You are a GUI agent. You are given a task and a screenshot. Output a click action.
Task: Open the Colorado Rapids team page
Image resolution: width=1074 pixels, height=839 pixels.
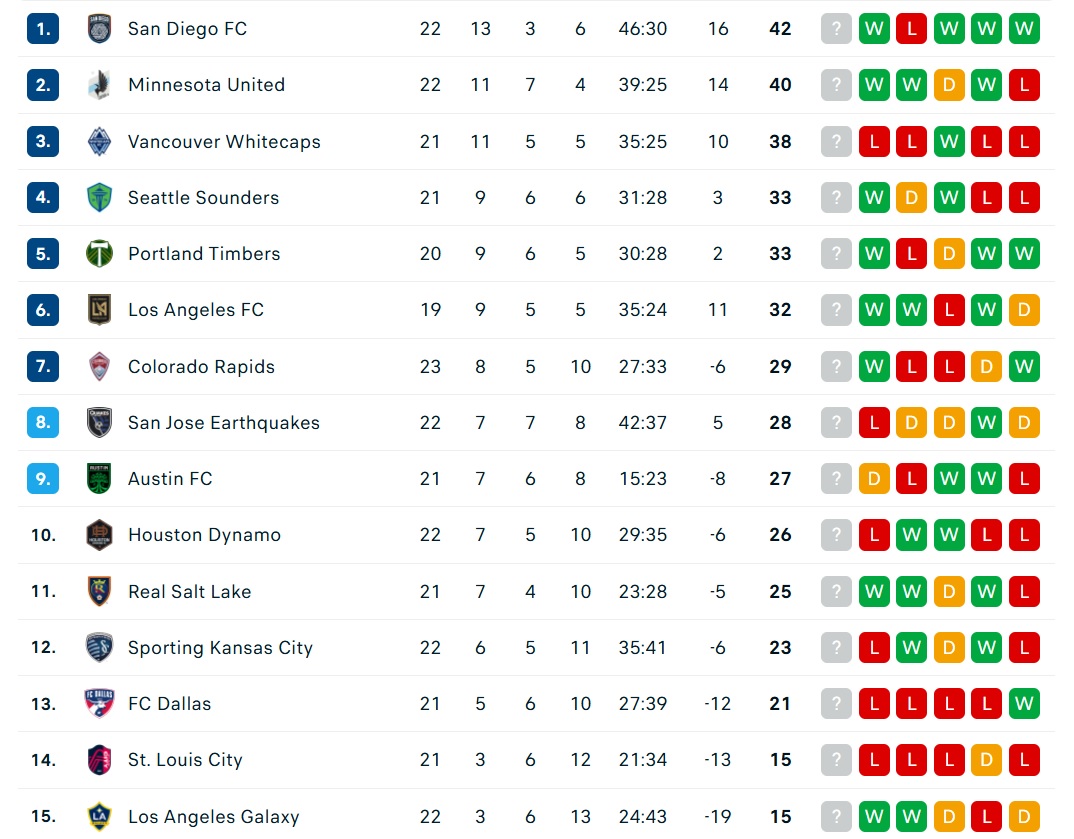click(x=201, y=366)
